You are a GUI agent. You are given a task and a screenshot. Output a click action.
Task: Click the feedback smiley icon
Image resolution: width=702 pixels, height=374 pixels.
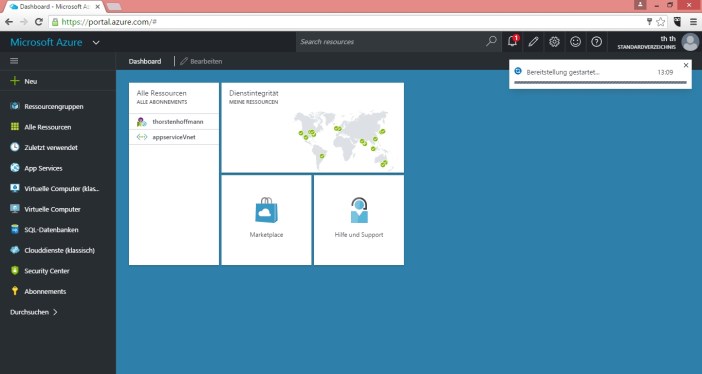point(575,42)
